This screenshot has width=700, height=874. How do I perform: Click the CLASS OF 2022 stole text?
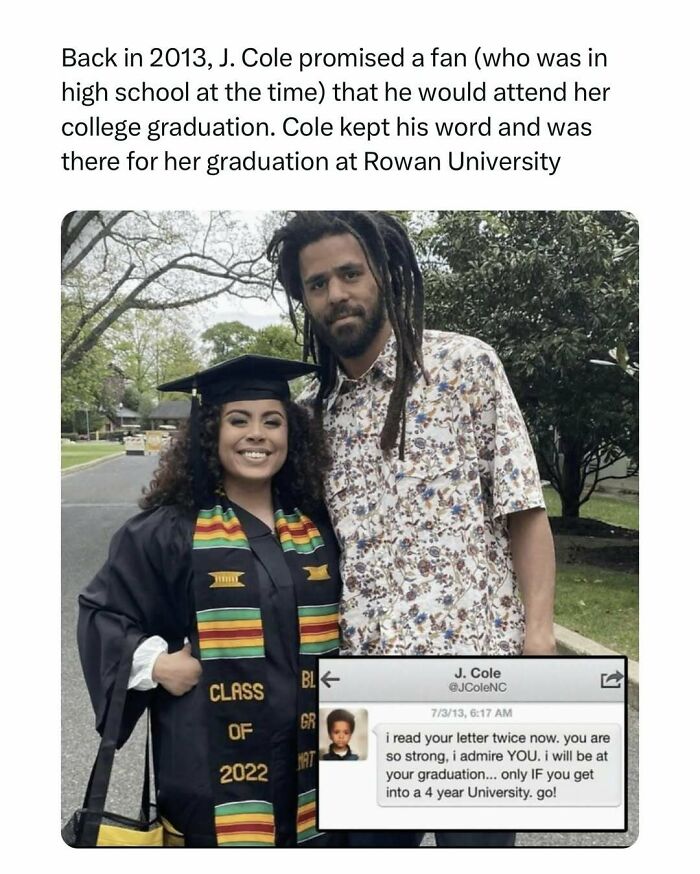[x=237, y=733]
